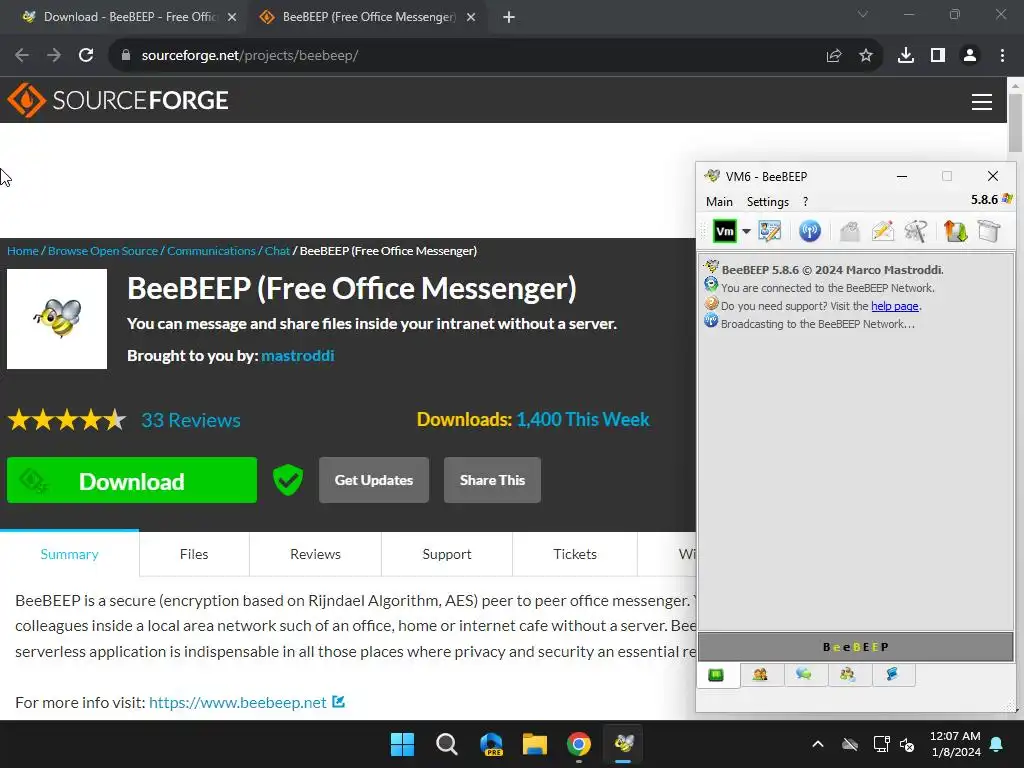The width and height of the screenshot is (1024, 768).
Task: Click the star rating graphic
Action: click(67, 420)
